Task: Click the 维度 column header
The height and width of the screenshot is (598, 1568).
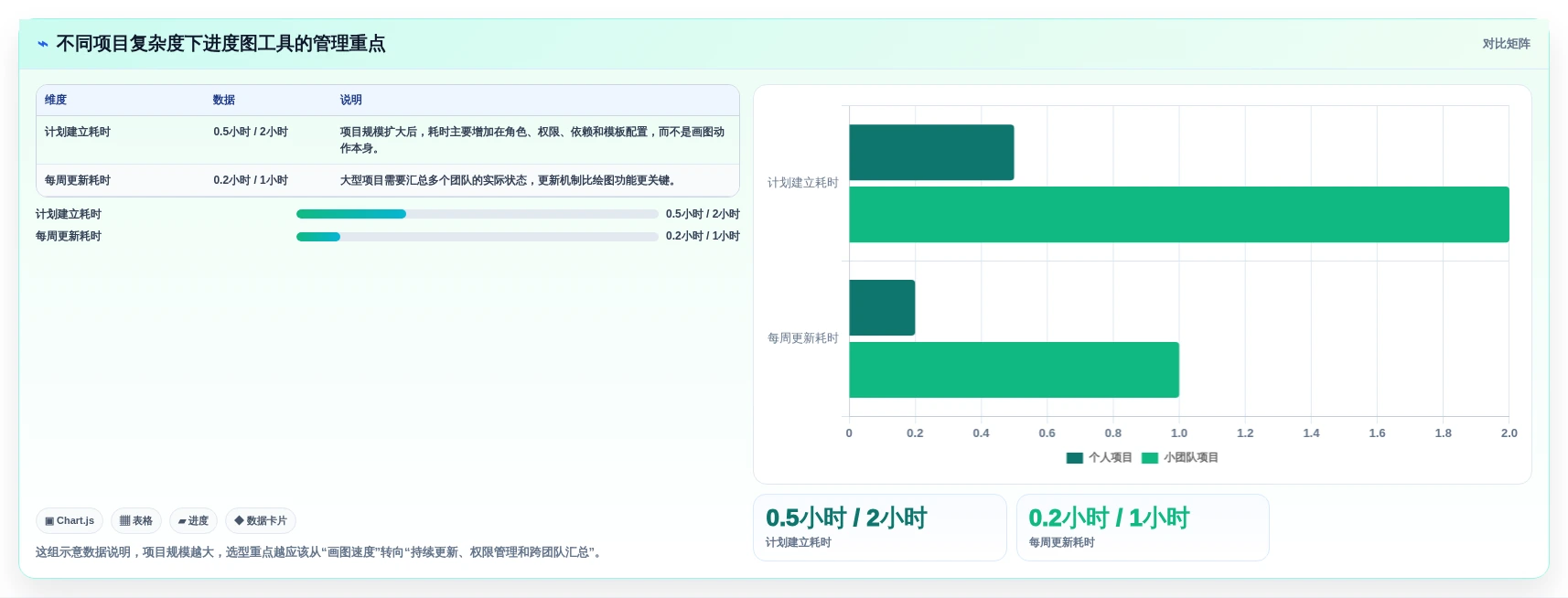Action: 56,100
